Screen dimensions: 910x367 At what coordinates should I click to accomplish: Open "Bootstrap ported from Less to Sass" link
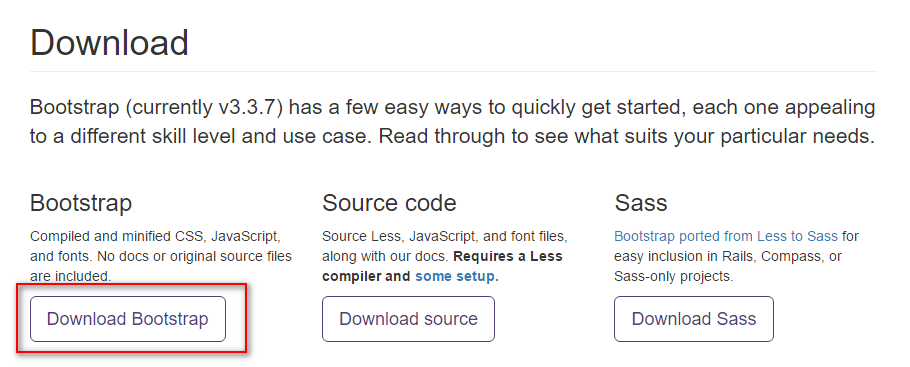tap(726, 236)
